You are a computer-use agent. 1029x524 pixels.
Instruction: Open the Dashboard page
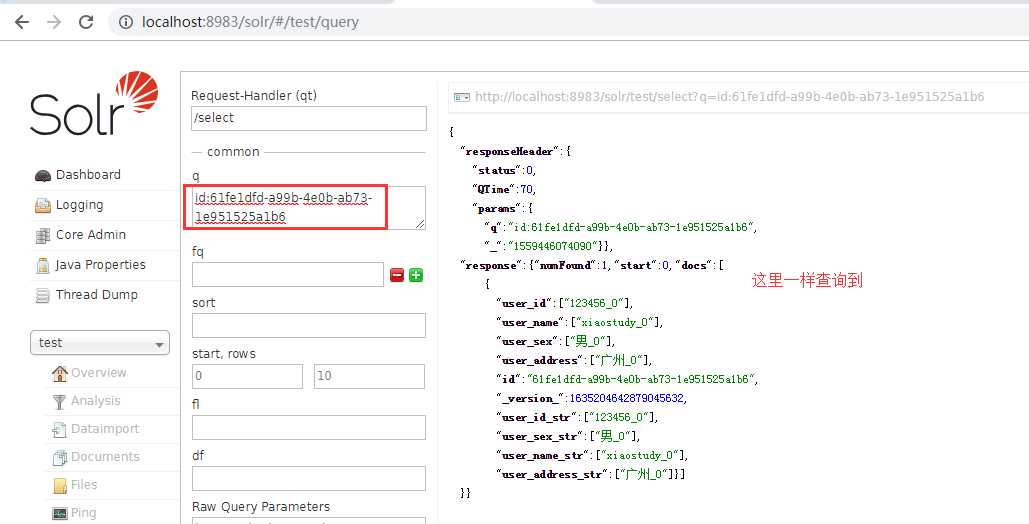coord(88,175)
